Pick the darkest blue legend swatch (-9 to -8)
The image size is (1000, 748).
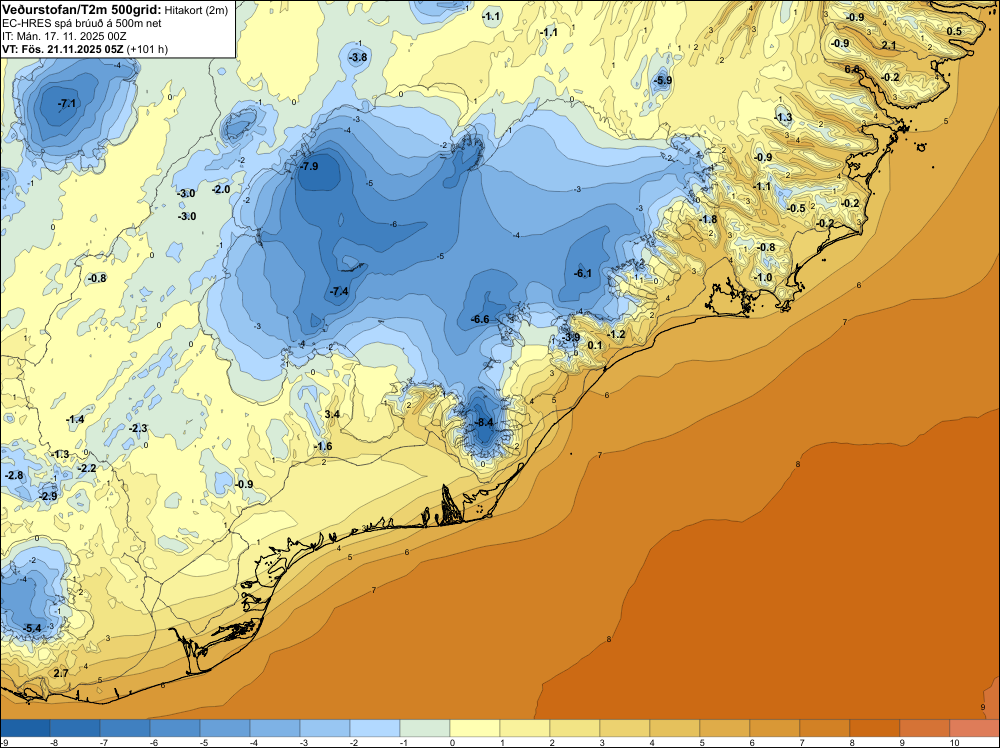coord(25,728)
